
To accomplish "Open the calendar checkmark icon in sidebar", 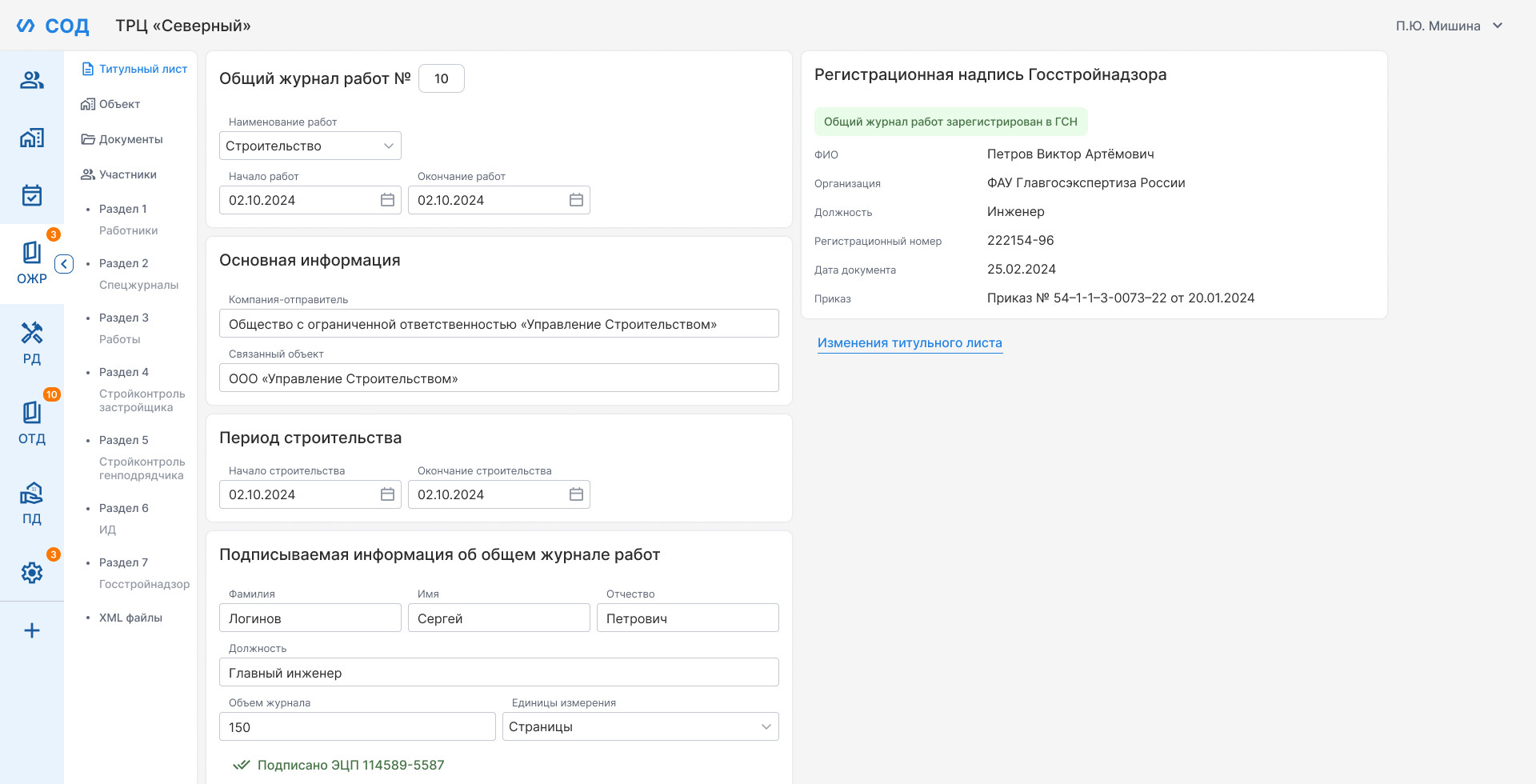I will (32, 195).
